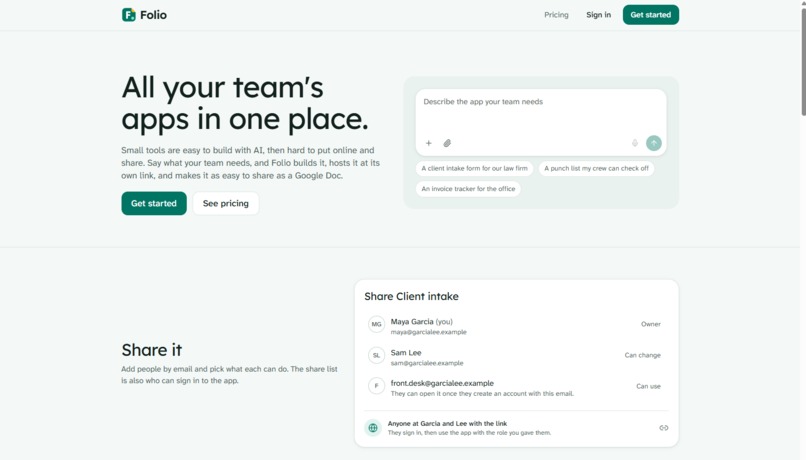Click the copy link icon
Image resolution: width=806 pixels, height=460 pixels.
pyautogui.click(x=664, y=428)
